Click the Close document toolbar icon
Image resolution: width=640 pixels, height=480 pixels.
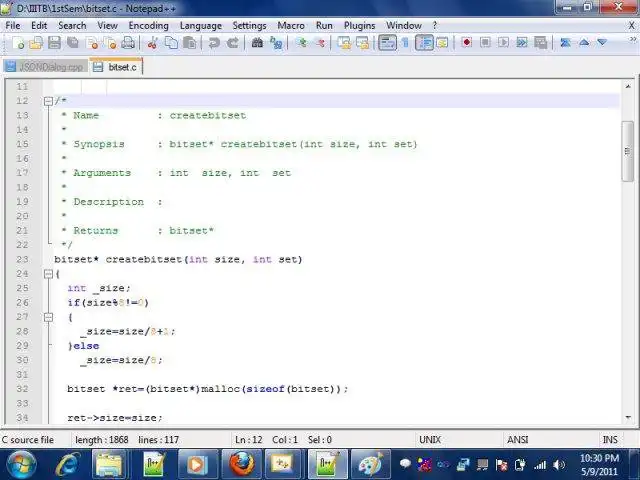(93, 42)
